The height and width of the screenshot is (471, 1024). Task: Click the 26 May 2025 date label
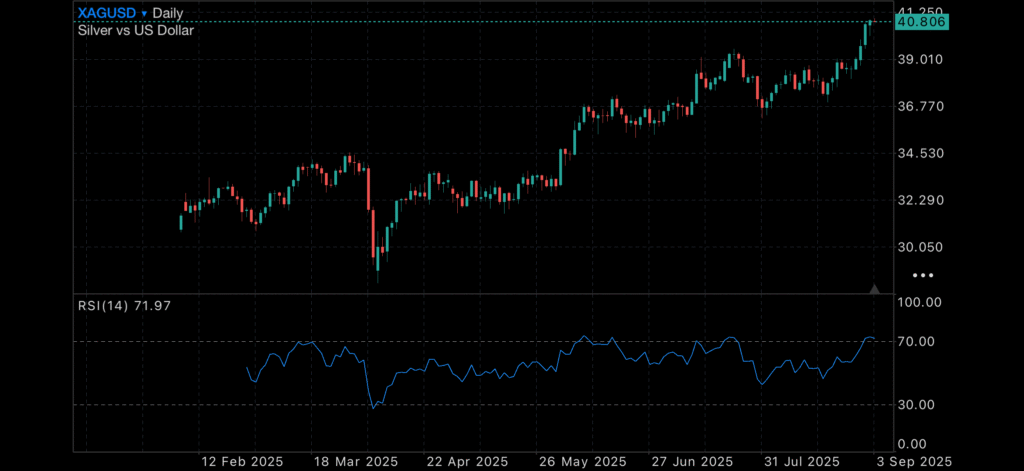tap(583, 462)
